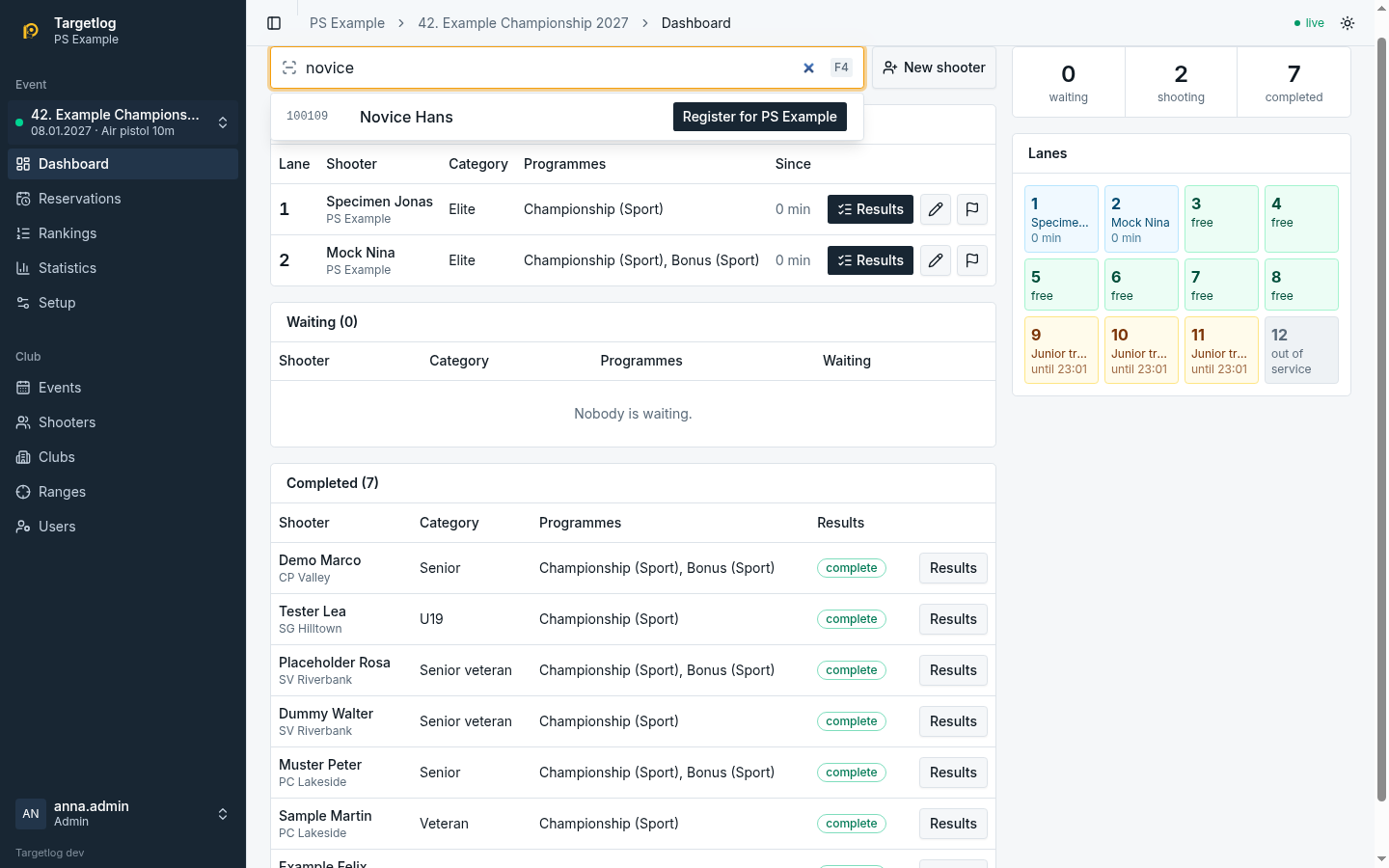The image size is (1389, 868).
Task: Select lane 9 Junior training tile
Action: [1061, 350]
